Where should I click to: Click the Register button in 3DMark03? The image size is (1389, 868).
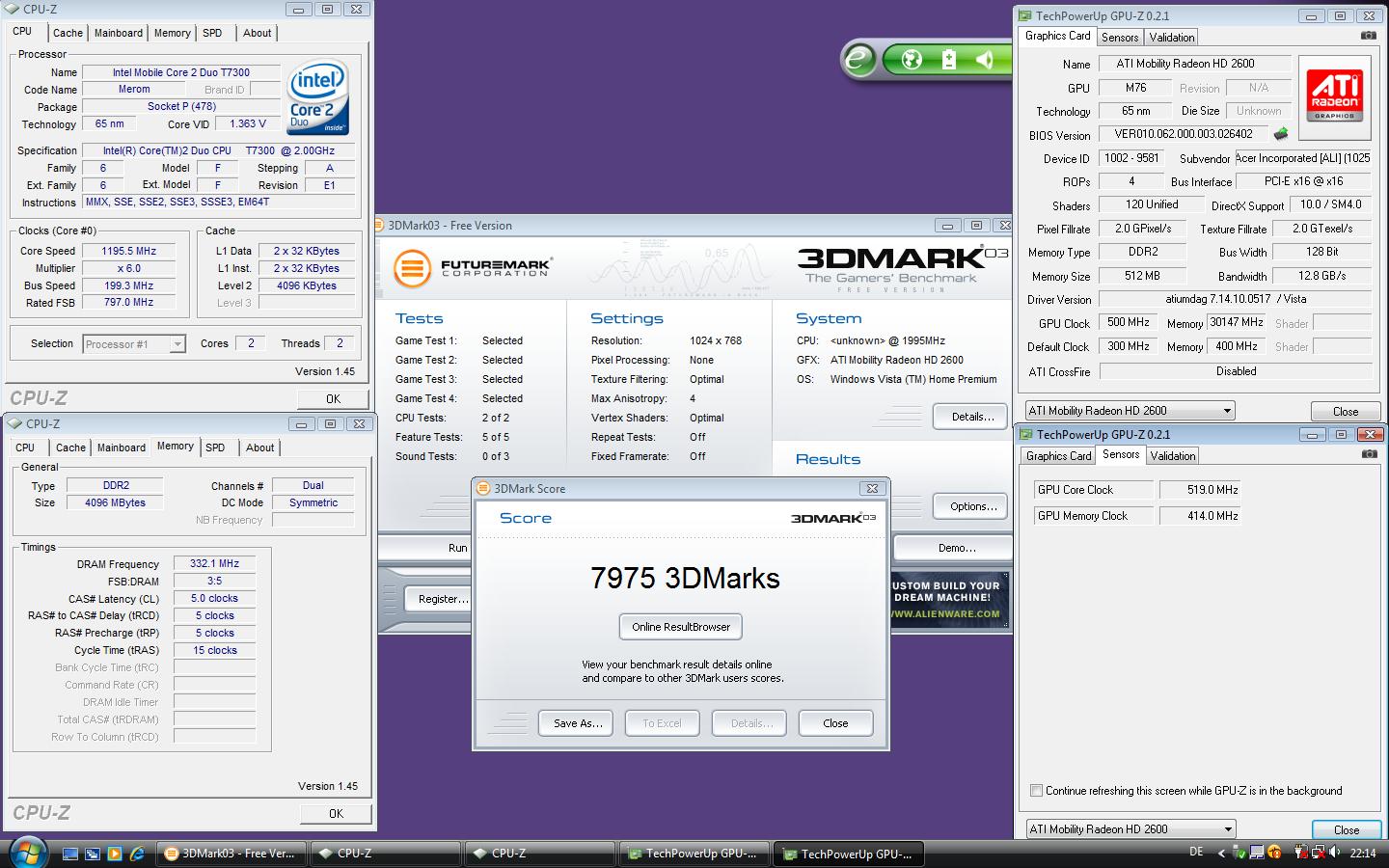[439, 599]
